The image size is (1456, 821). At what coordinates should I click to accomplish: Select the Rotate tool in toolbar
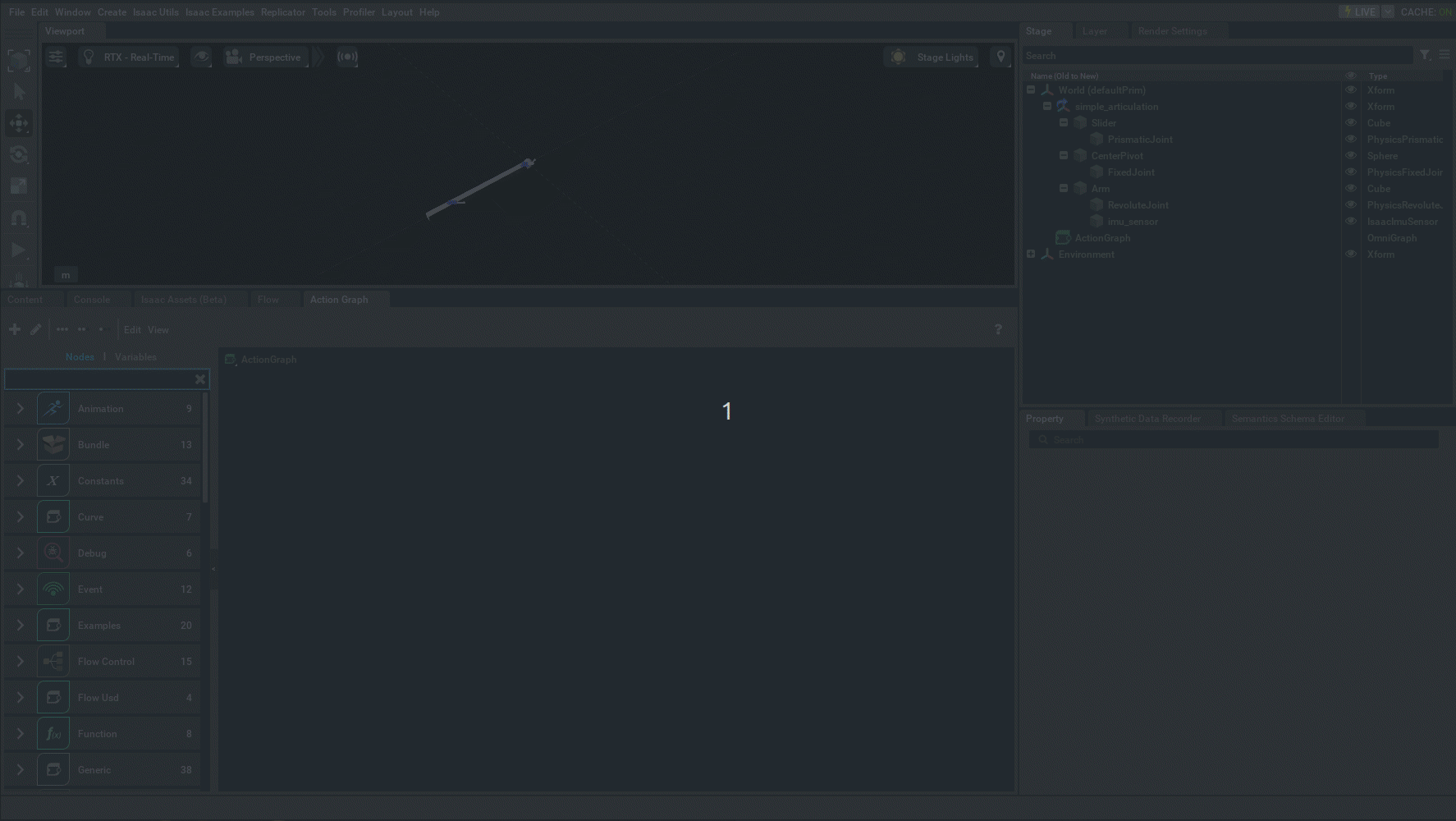pyautogui.click(x=19, y=154)
